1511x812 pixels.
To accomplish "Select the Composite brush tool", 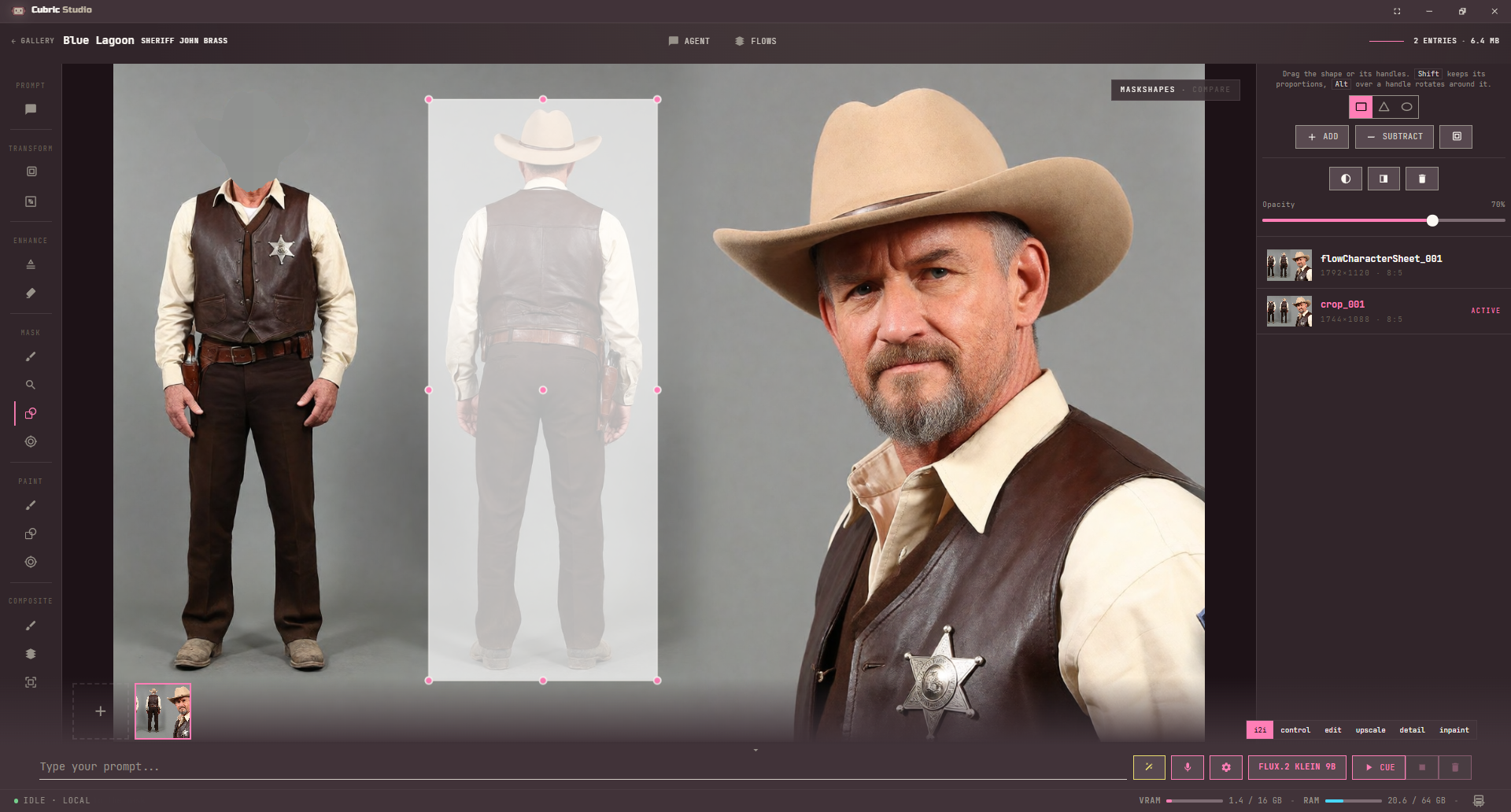I will 31,626.
